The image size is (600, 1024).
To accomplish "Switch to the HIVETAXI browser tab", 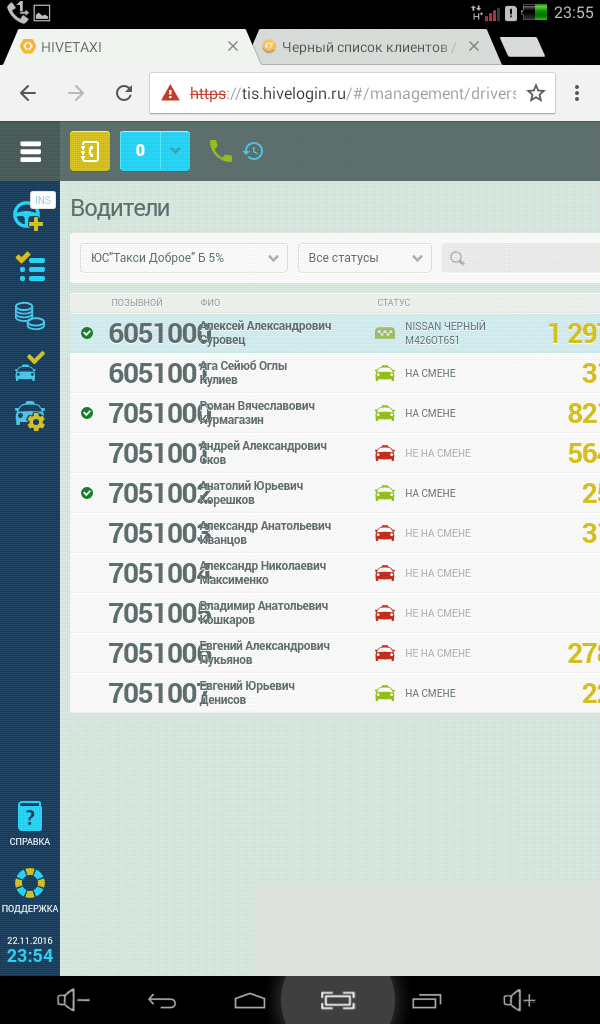I will pyautogui.click(x=120, y=47).
